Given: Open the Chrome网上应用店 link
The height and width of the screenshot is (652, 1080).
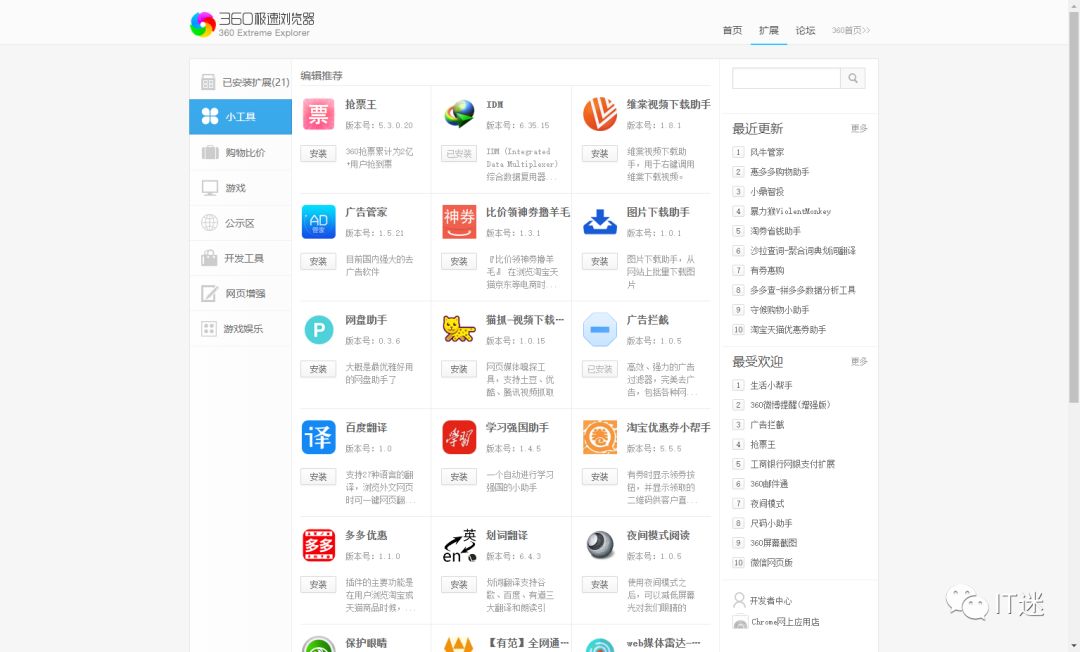Looking at the screenshot, I should [785, 622].
